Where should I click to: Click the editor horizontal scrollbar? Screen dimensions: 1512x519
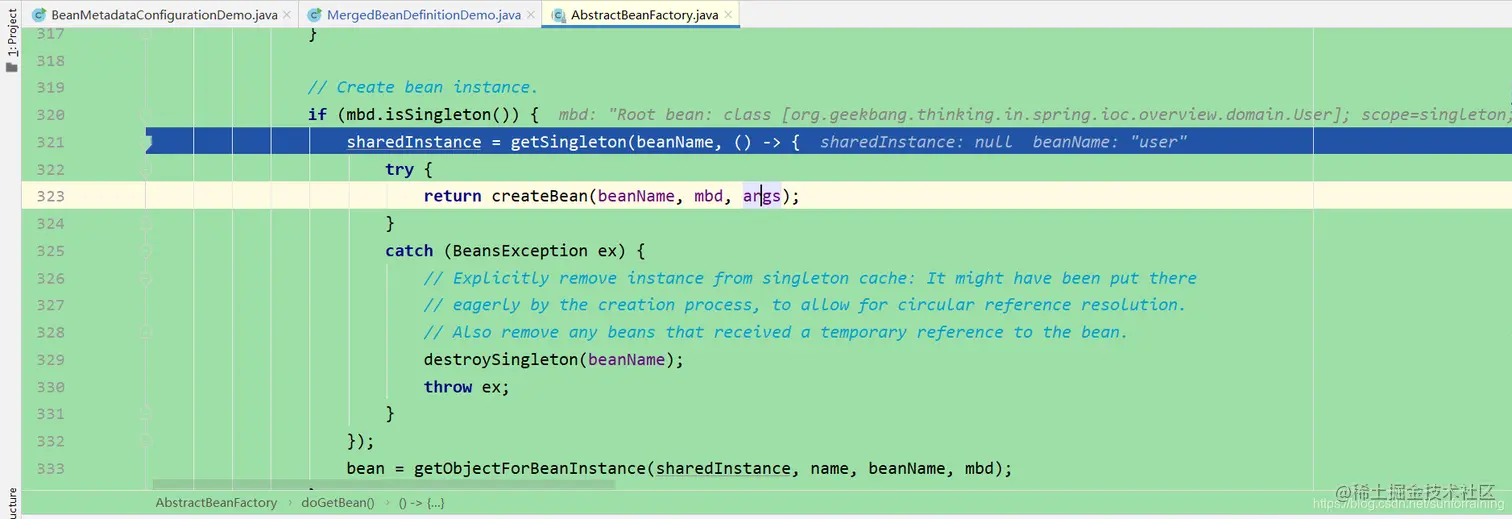(x=383, y=484)
